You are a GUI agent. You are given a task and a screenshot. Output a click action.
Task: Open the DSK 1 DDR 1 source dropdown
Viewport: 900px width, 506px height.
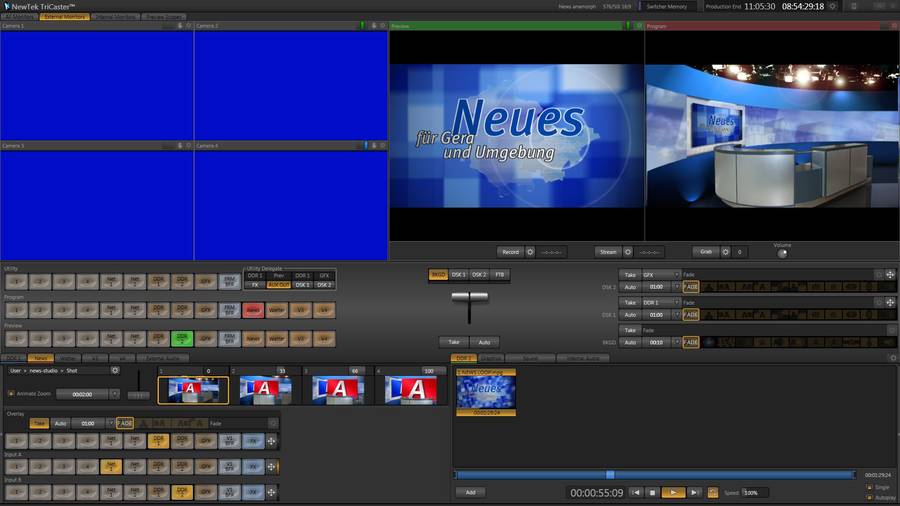click(x=676, y=301)
